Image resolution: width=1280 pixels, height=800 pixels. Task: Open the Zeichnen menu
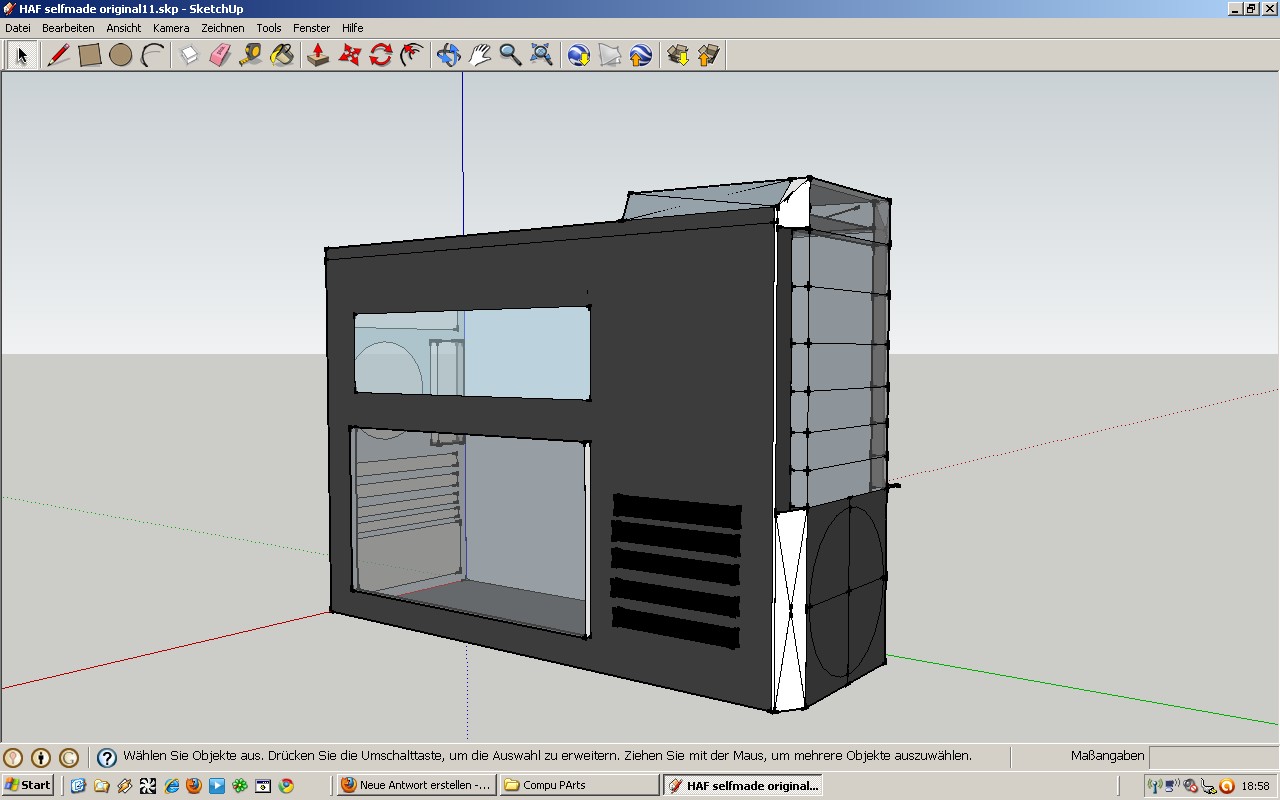click(222, 28)
